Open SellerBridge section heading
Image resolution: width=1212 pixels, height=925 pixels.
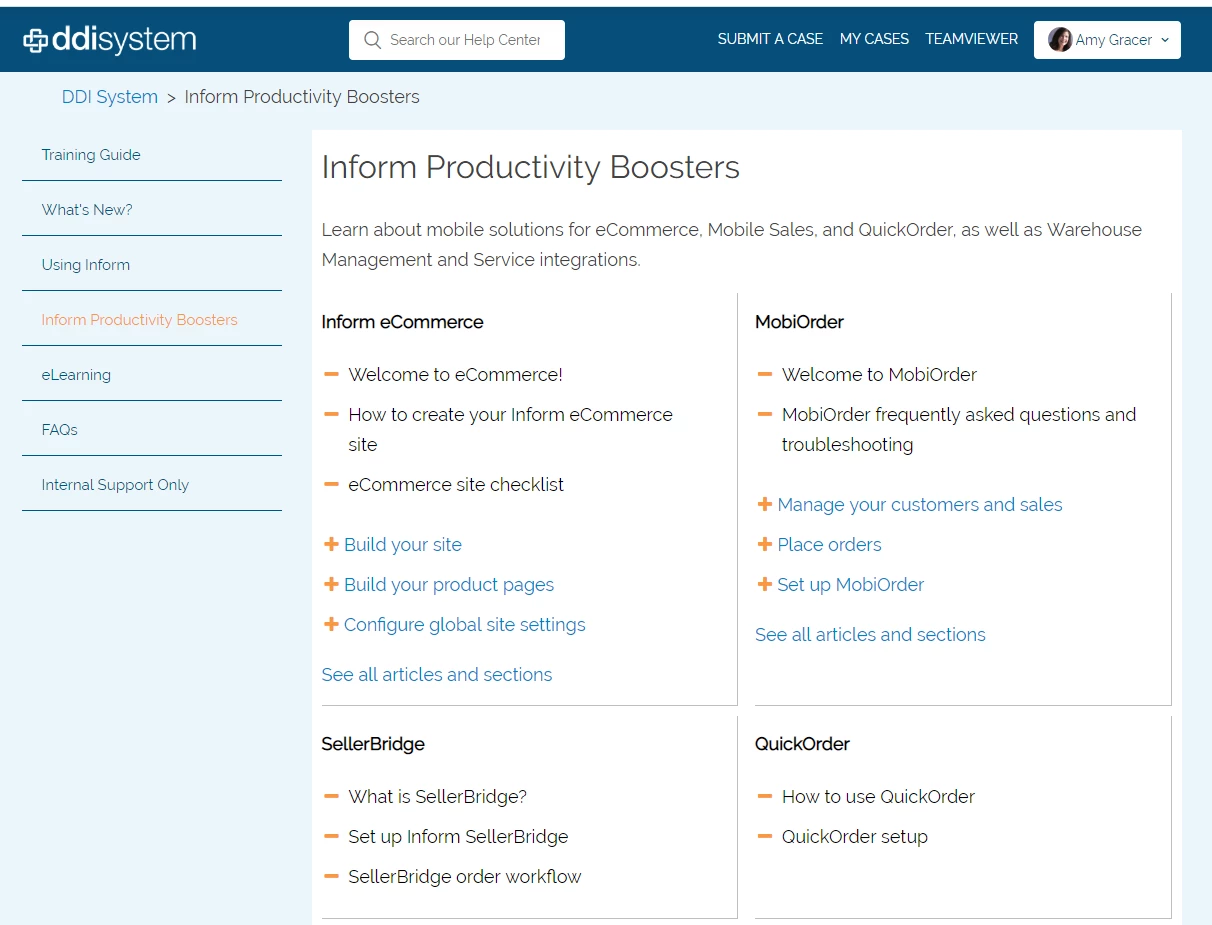[373, 744]
